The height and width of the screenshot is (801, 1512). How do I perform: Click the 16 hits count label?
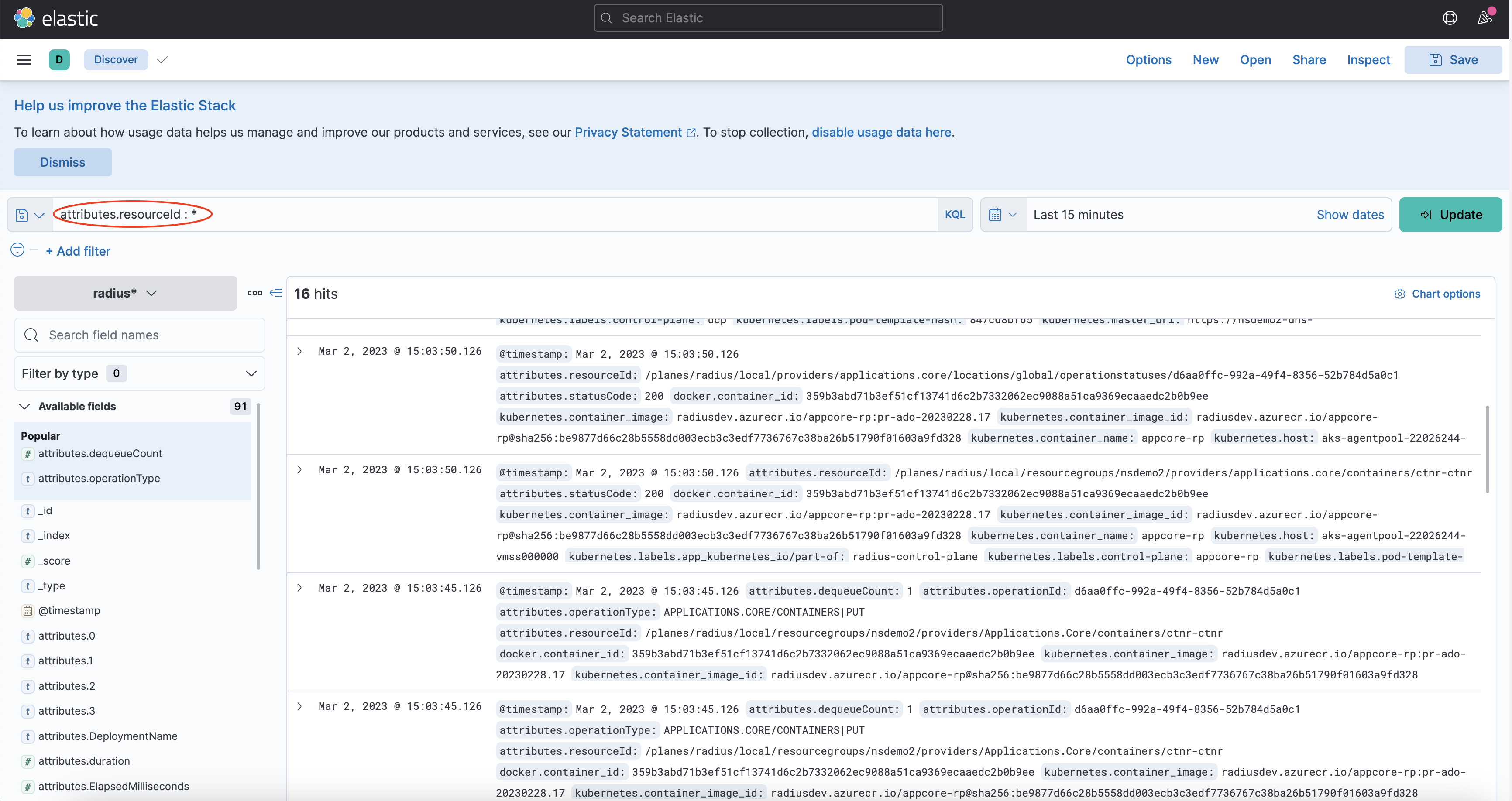pos(316,294)
